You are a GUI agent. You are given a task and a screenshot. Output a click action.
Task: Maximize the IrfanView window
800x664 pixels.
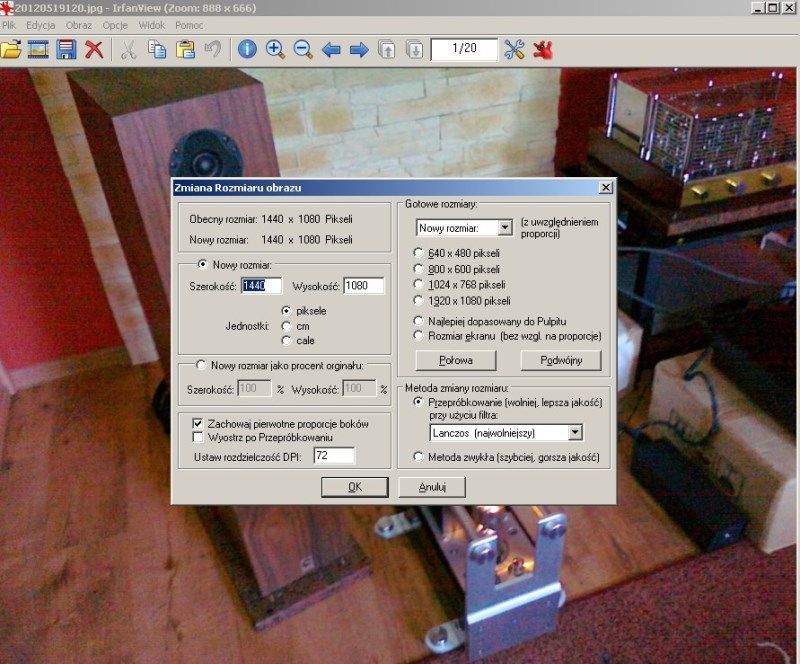[773, 8]
